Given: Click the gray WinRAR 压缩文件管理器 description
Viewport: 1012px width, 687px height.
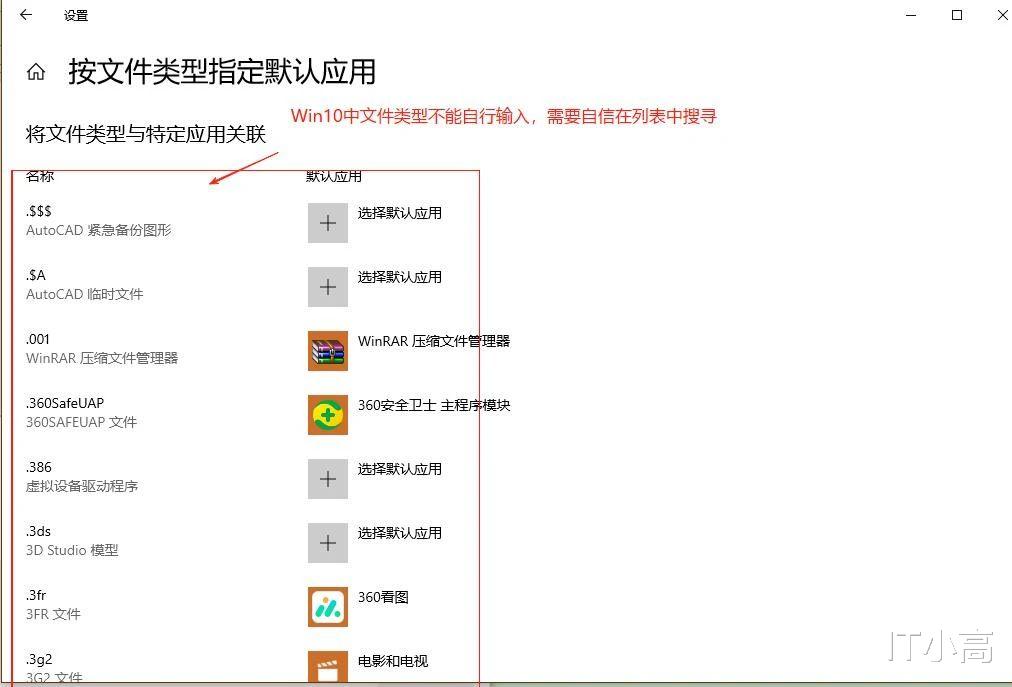Looking at the screenshot, I should (x=102, y=358).
